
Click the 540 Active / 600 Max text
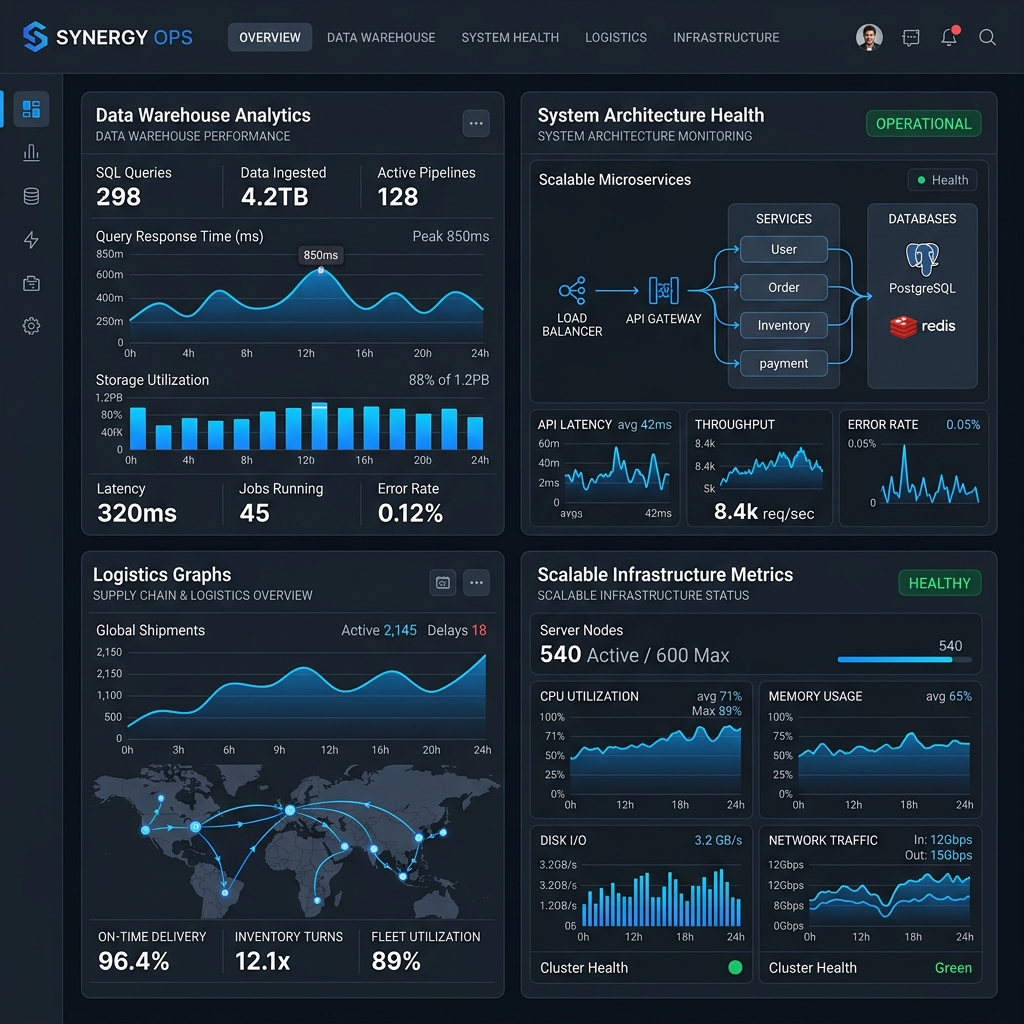pos(634,654)
